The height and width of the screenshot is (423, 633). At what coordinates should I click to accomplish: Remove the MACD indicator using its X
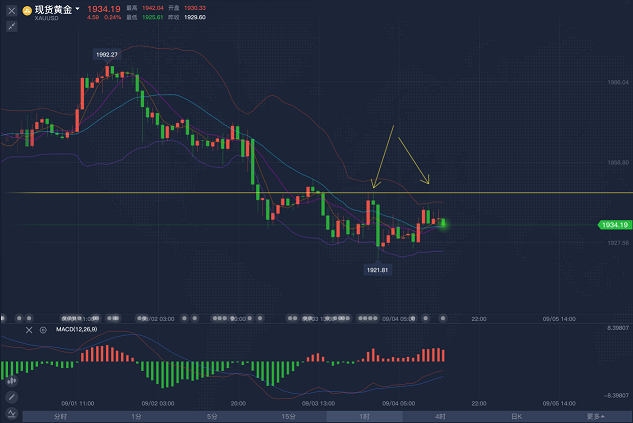[29, 329]
